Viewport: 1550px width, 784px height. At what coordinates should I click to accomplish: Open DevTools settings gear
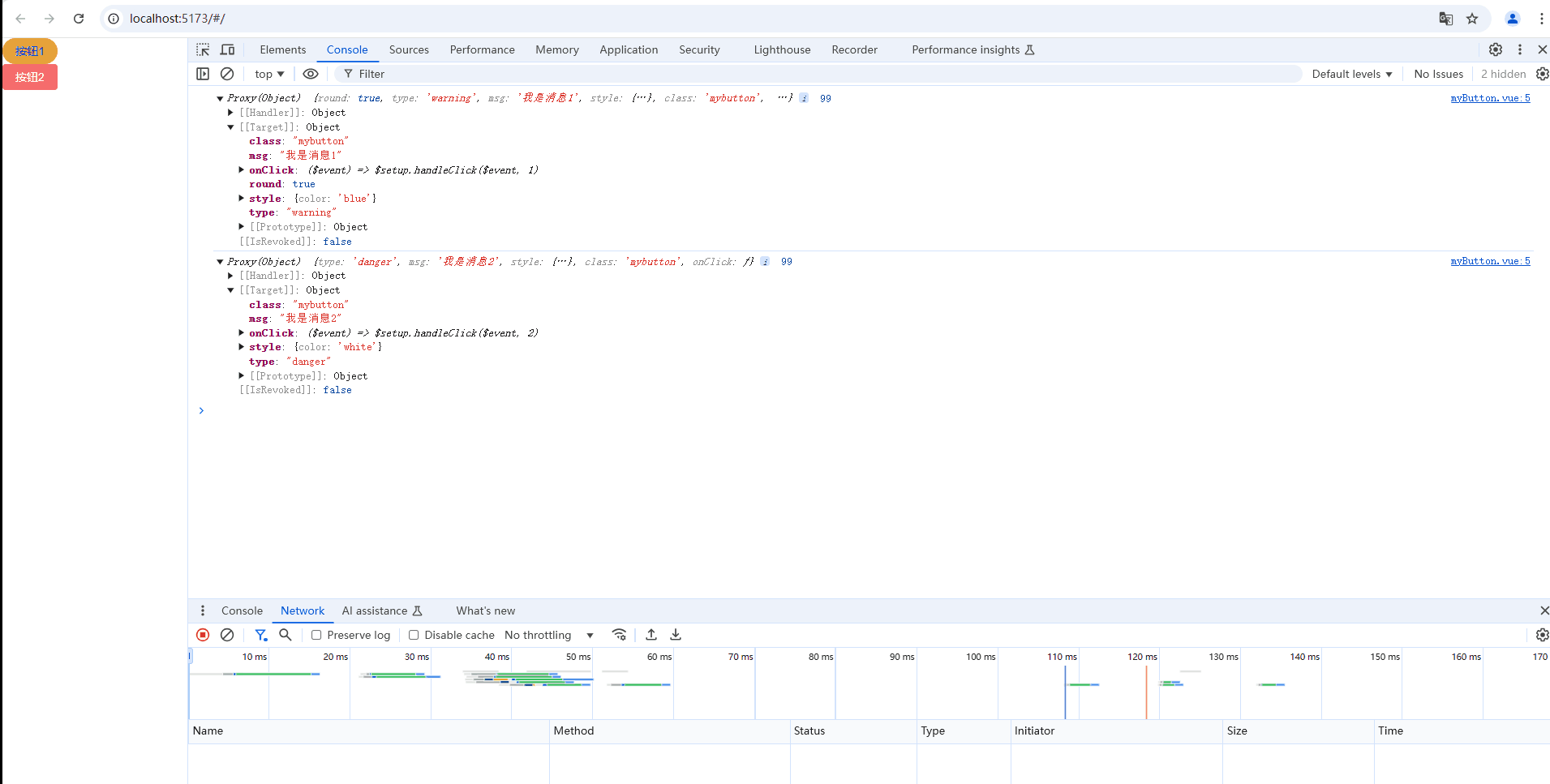tap(1496, 49)
